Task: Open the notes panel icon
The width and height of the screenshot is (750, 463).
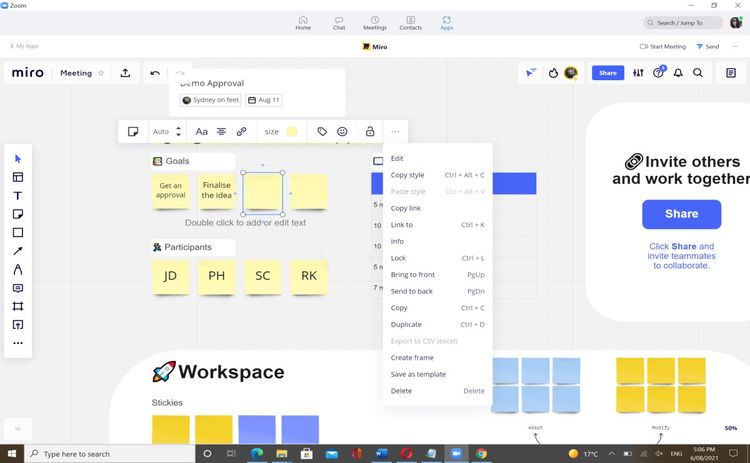Action: (x=731, y=73)
